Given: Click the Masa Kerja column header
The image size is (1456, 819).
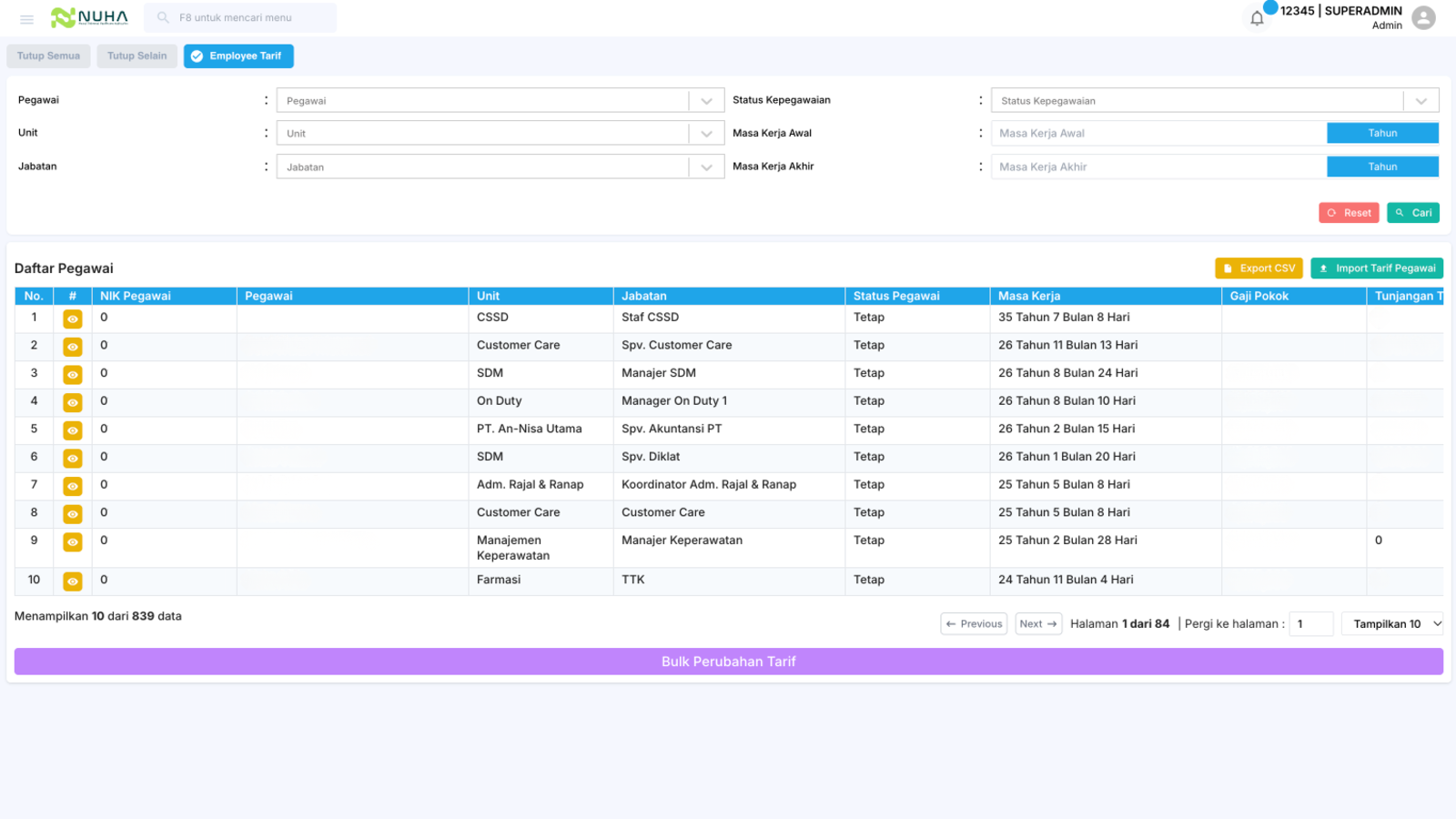Looking at the screenshot, I should pyautogui.click(x=1105, y=296).
